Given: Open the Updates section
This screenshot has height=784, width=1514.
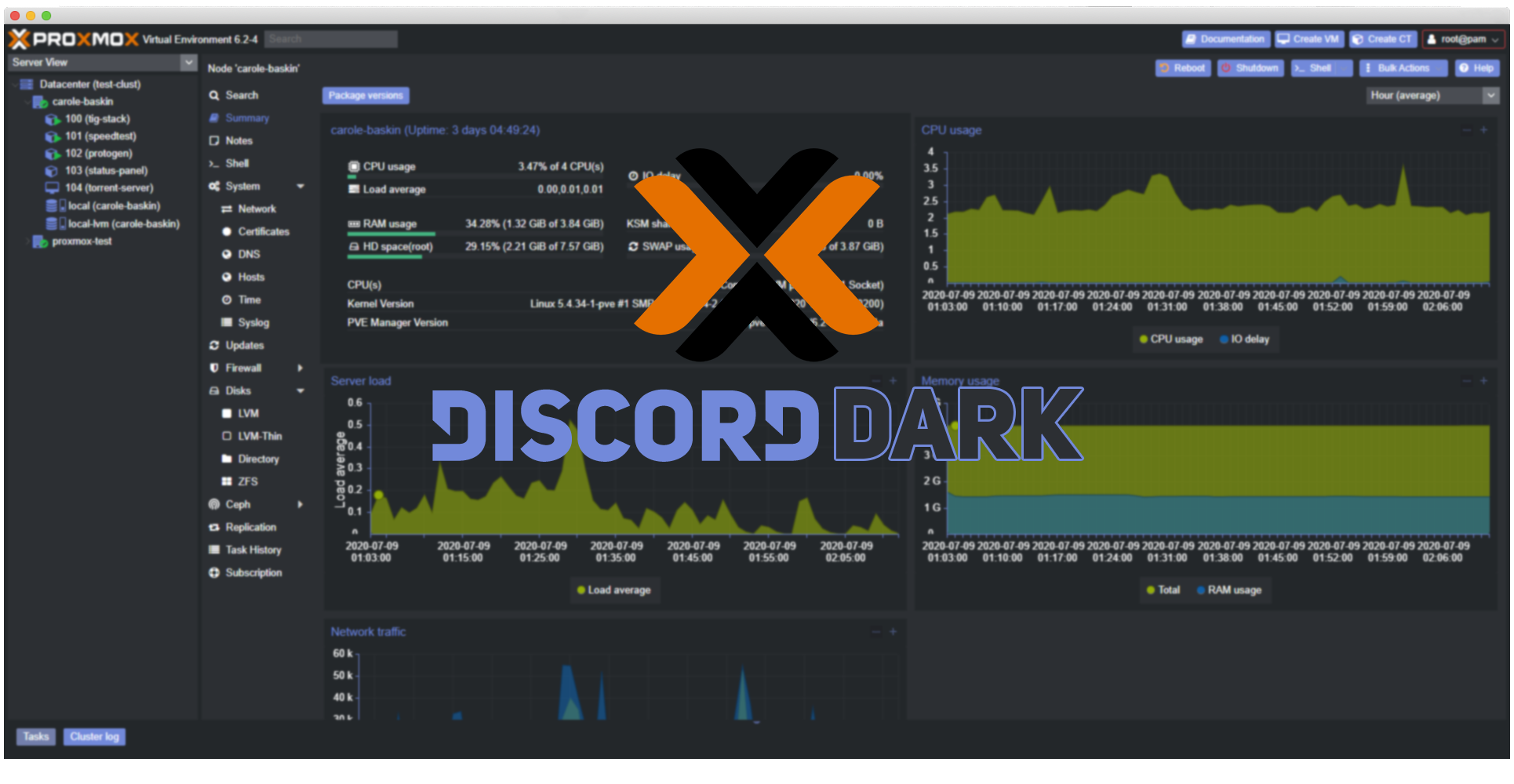Looking at the screenshot, I should coord(246,345).
